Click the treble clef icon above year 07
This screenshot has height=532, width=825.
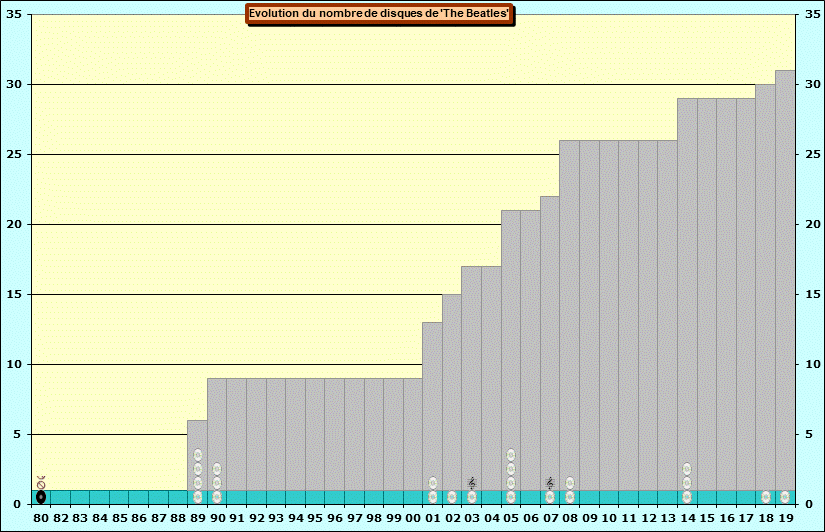(550, 483)
